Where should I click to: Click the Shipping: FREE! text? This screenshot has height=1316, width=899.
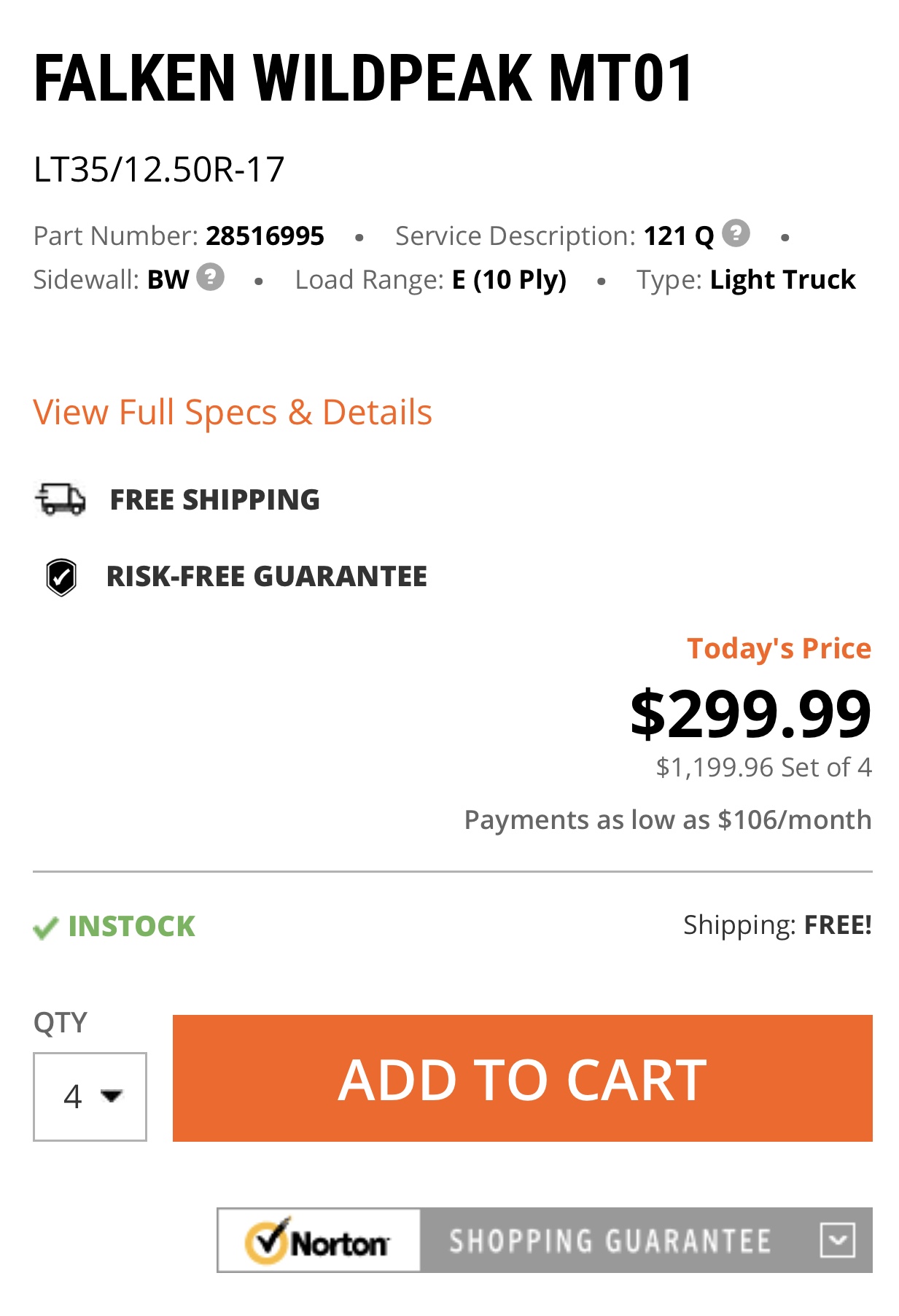(777, 925)
